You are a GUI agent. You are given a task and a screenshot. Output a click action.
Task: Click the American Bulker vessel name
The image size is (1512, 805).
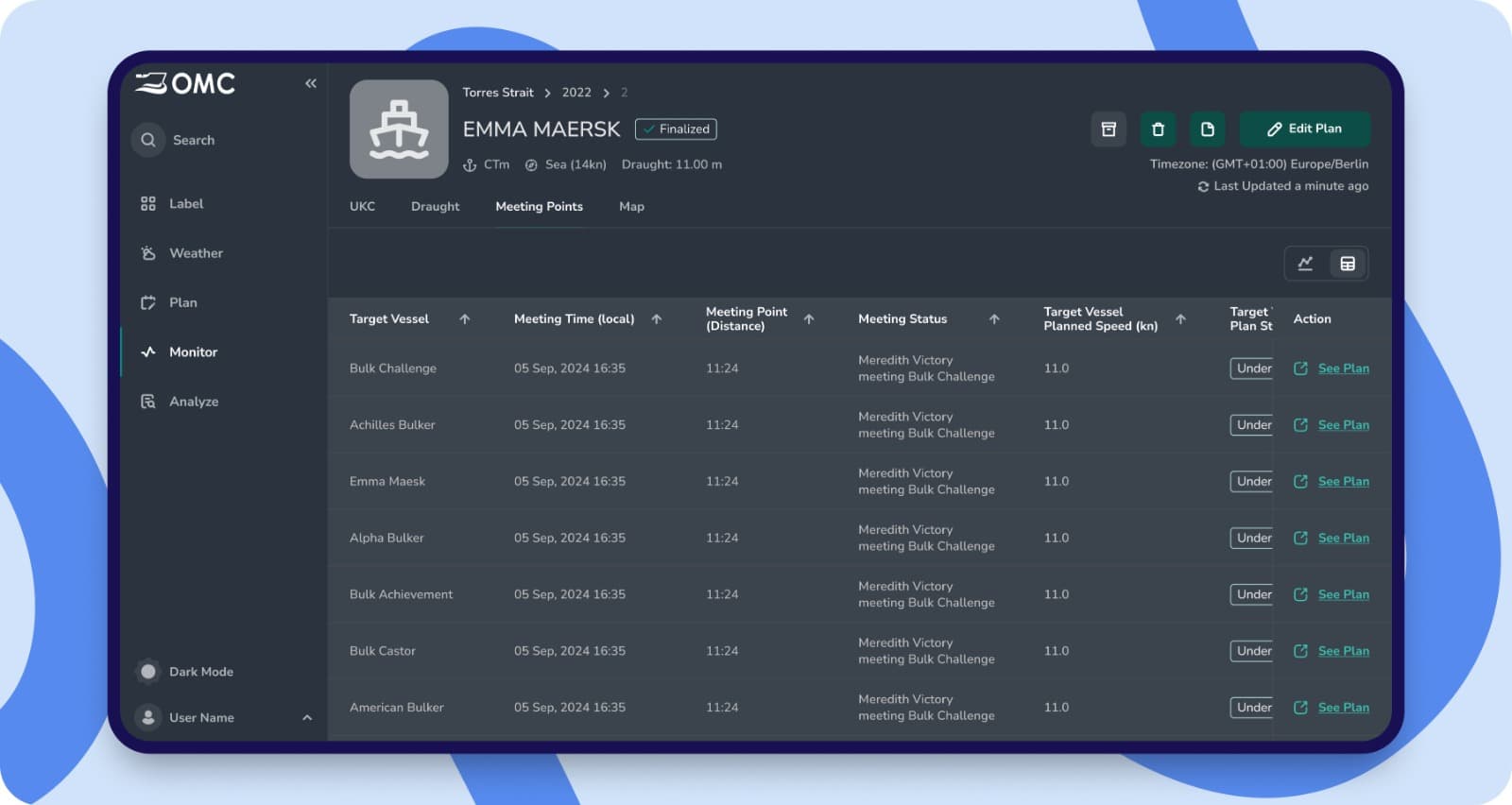[397, 708]
